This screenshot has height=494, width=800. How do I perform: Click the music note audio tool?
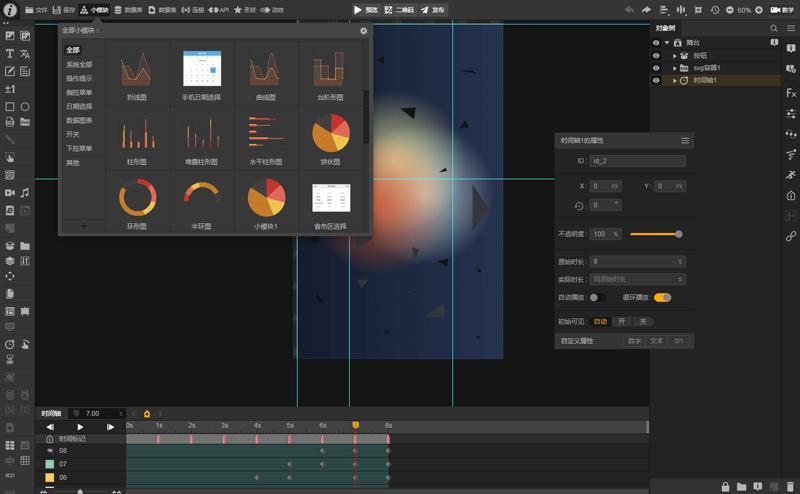pyautogui.click(x=24, y=192)
